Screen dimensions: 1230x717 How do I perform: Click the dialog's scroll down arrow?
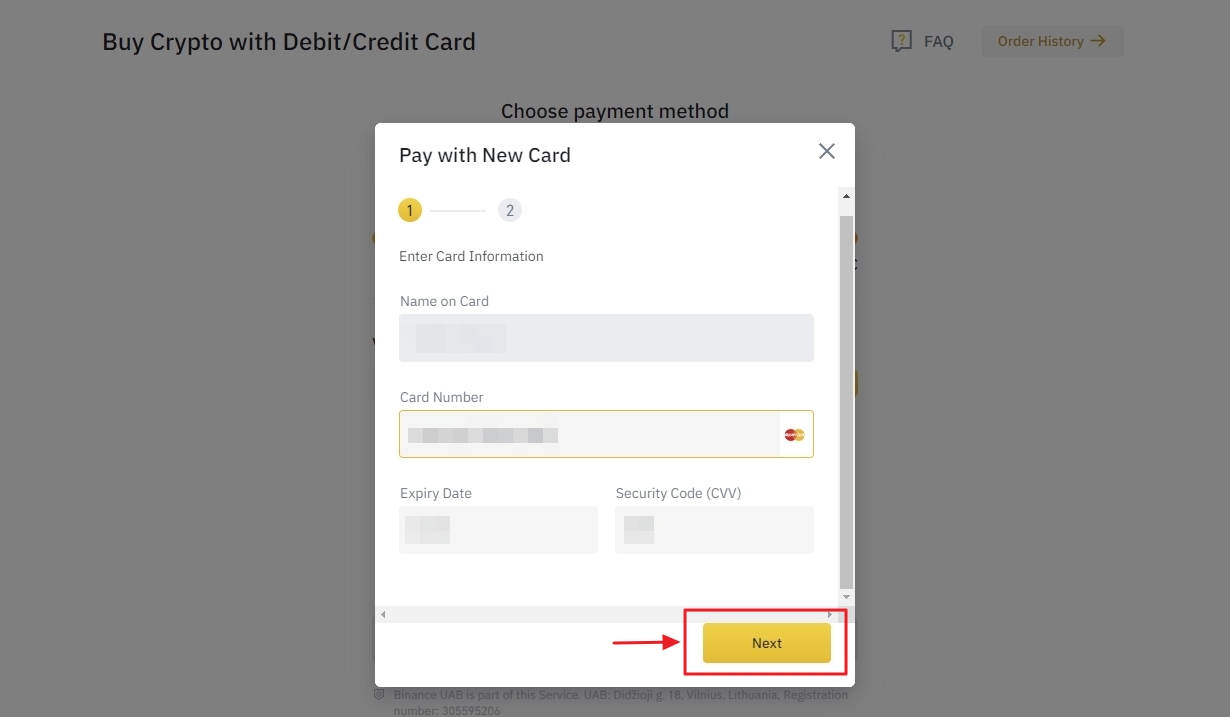tap(847, 597)
